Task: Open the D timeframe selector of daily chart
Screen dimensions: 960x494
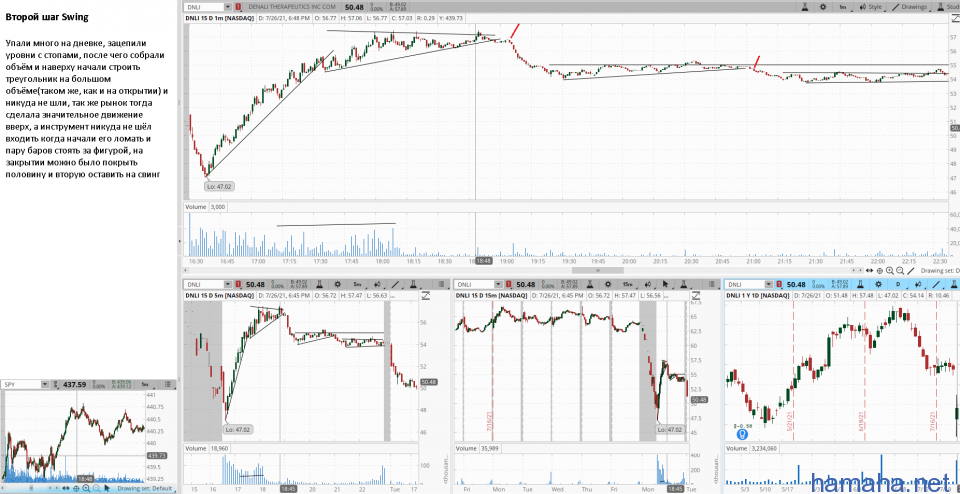Action: (899, 284)
